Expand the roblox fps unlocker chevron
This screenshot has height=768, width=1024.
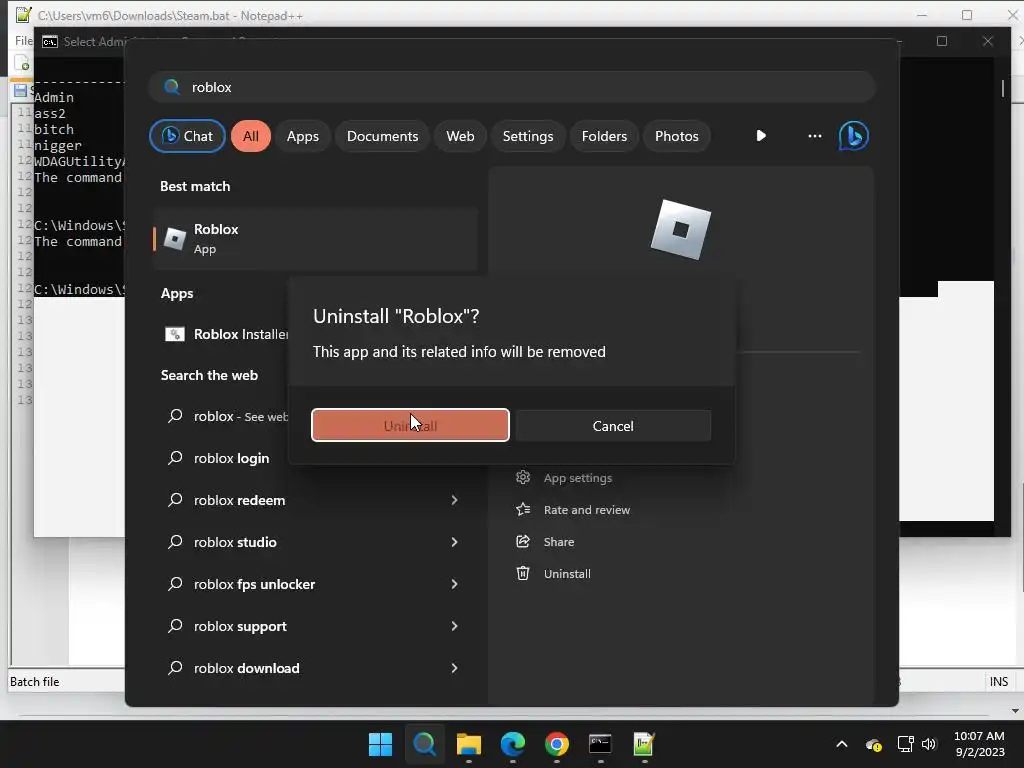click(x=455, y=584)
